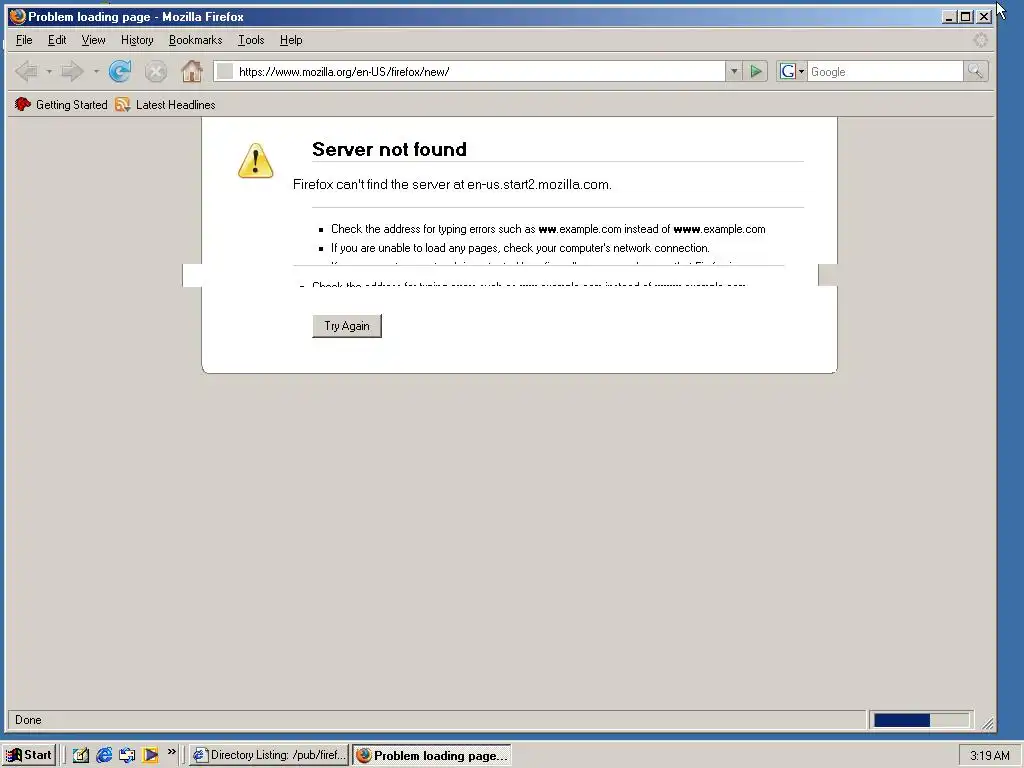The image size is (1024, 768).
Task: Click the en-us.start2.mozilla.com error message text
Action: click(x=452, y=184)
